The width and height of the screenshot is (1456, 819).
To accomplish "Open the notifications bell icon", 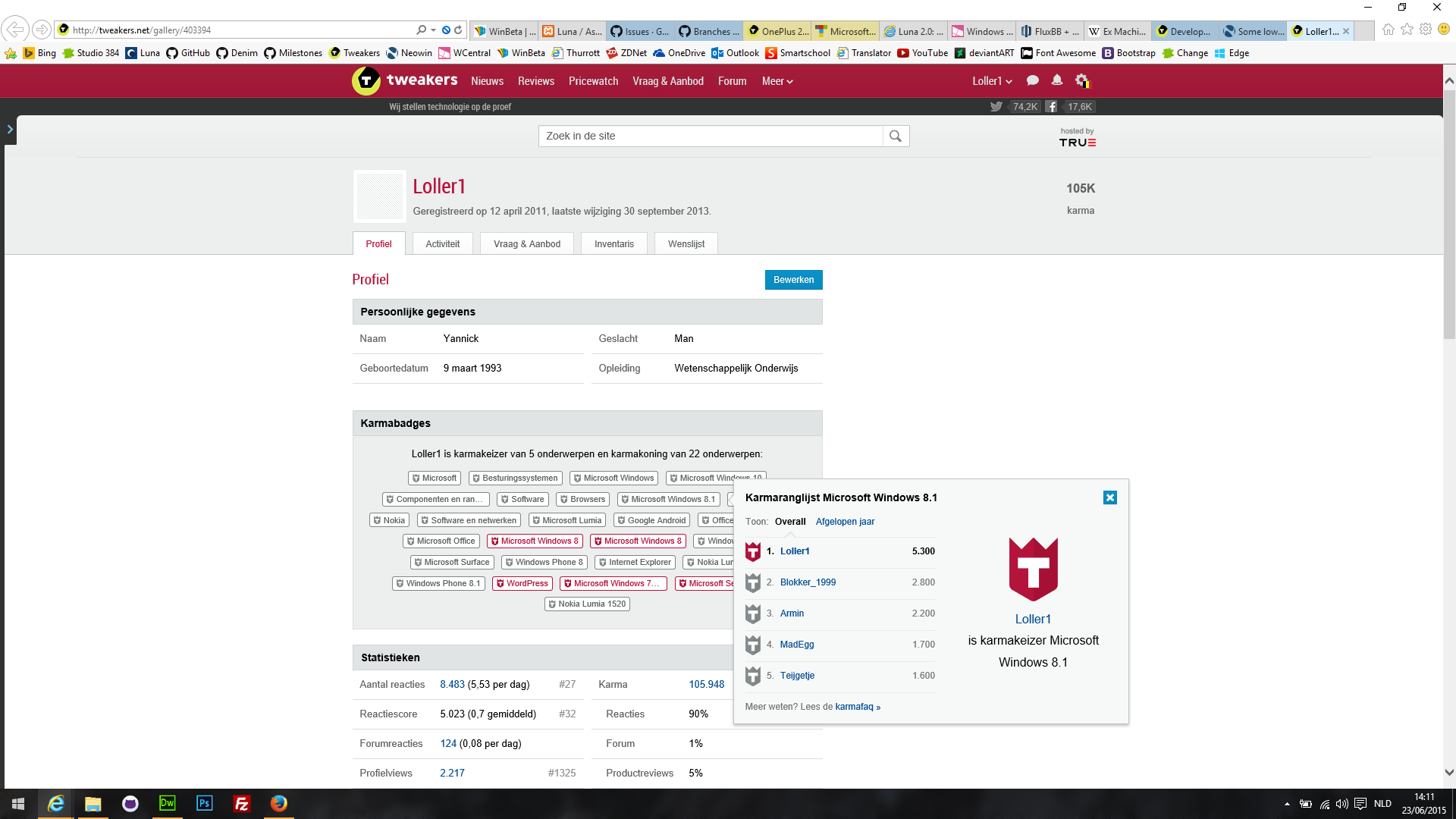I will tap(1057, 80).
